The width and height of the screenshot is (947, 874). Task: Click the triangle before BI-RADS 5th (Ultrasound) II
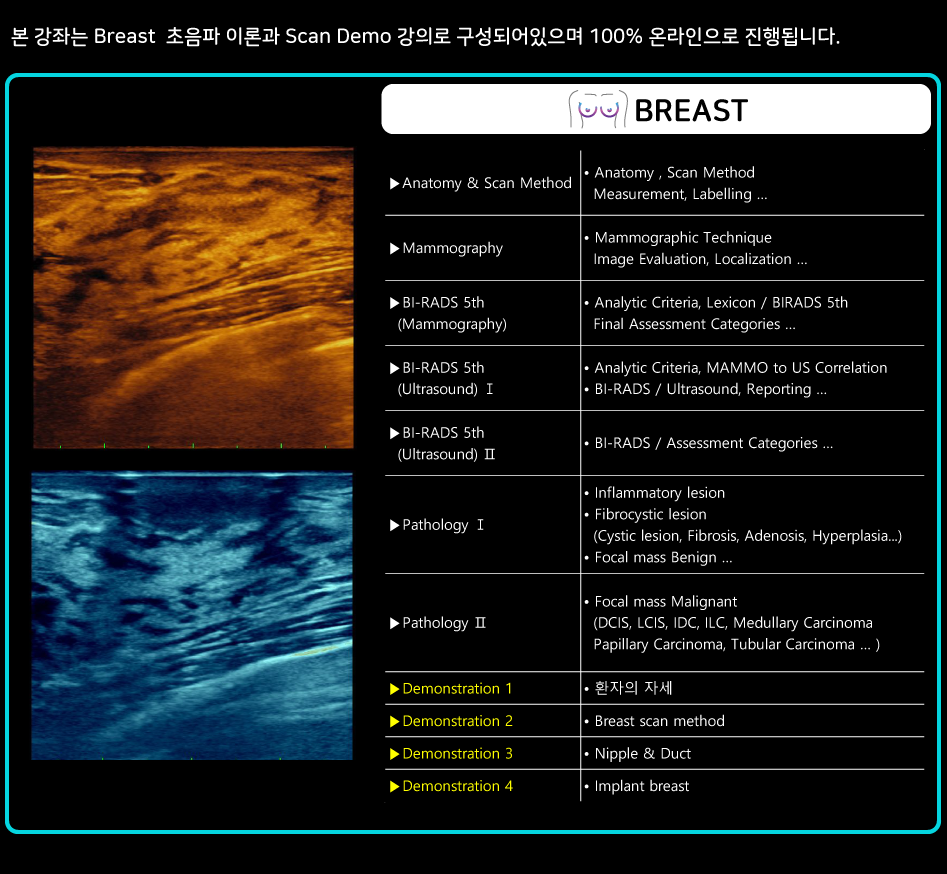point(394,434)
